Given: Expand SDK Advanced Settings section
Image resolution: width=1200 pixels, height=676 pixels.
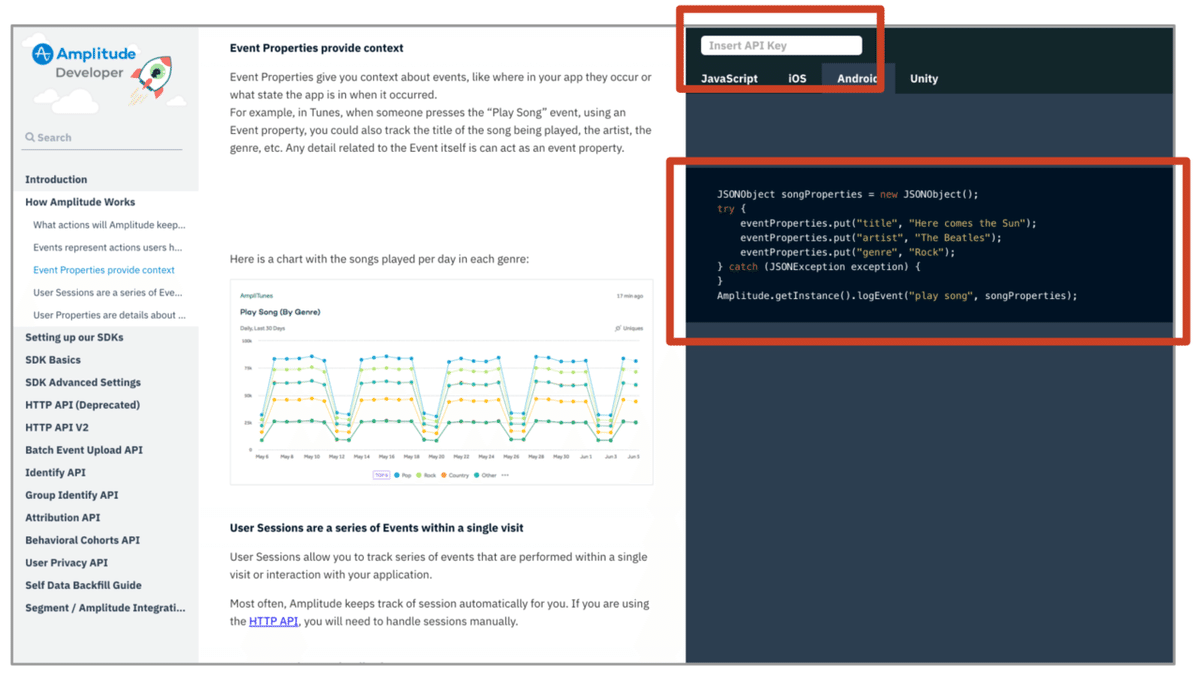Looking at the screenshot, I should (83, 382).
